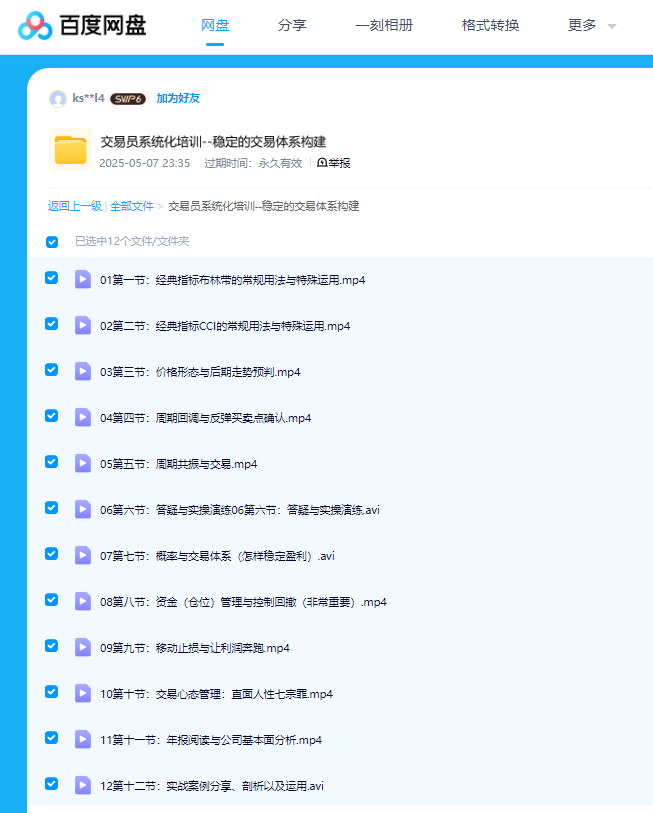Click the video icon for 12第十二节 file
The image size is (653, 813).
coord(84,785)
